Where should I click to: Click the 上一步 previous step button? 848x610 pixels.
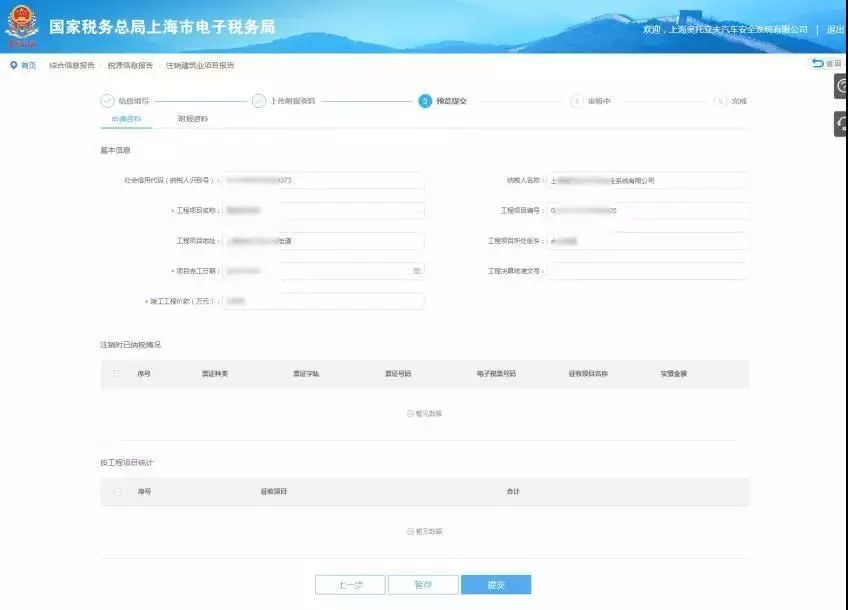350,585
